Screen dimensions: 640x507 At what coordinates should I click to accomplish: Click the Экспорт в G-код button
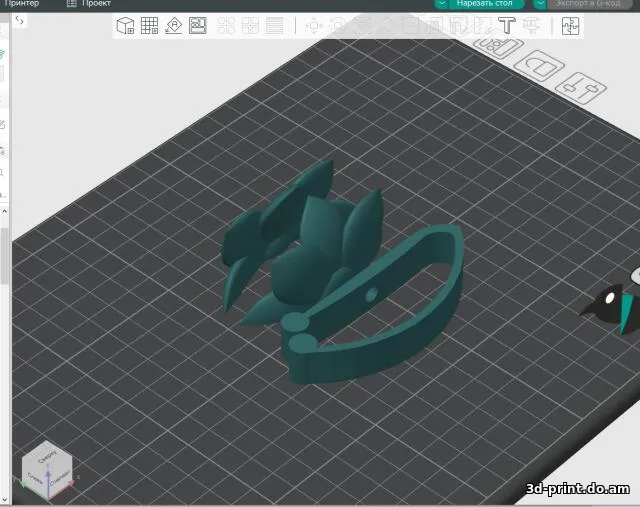(590, 4)
